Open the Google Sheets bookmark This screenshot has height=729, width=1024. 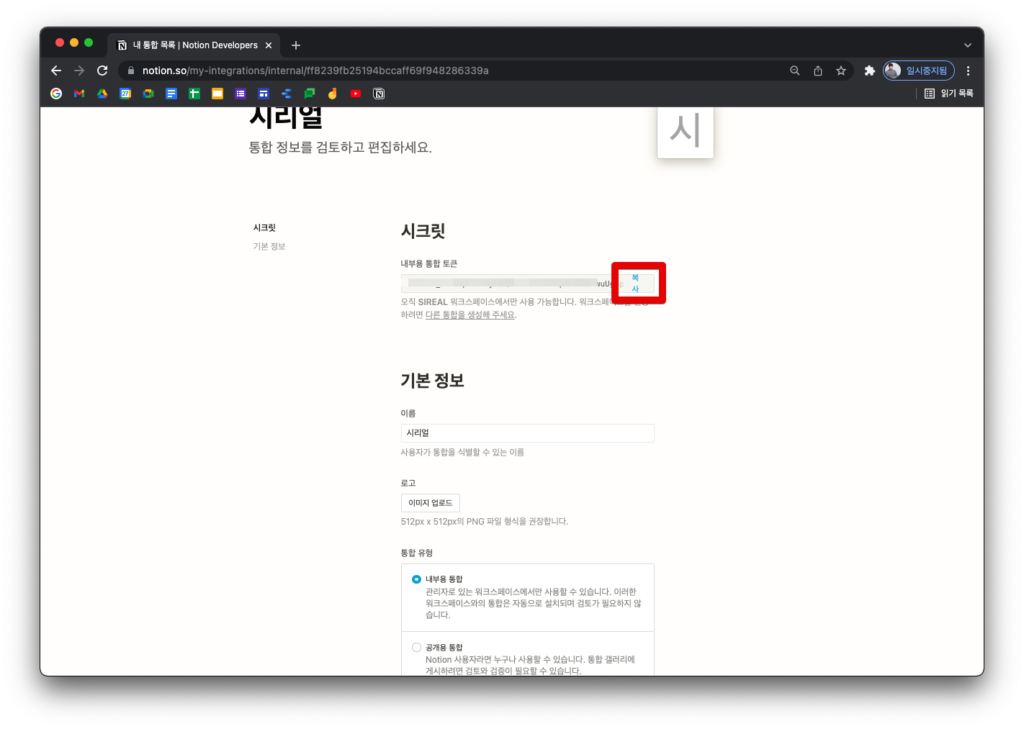pyautogui.click(x=194, y=93)
